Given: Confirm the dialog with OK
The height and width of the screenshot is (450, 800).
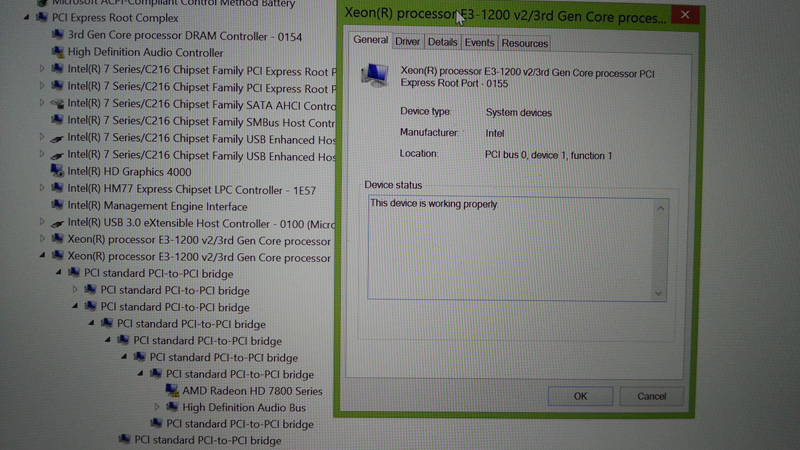Looking at the screenshot, I should click(x=580, y=396).
